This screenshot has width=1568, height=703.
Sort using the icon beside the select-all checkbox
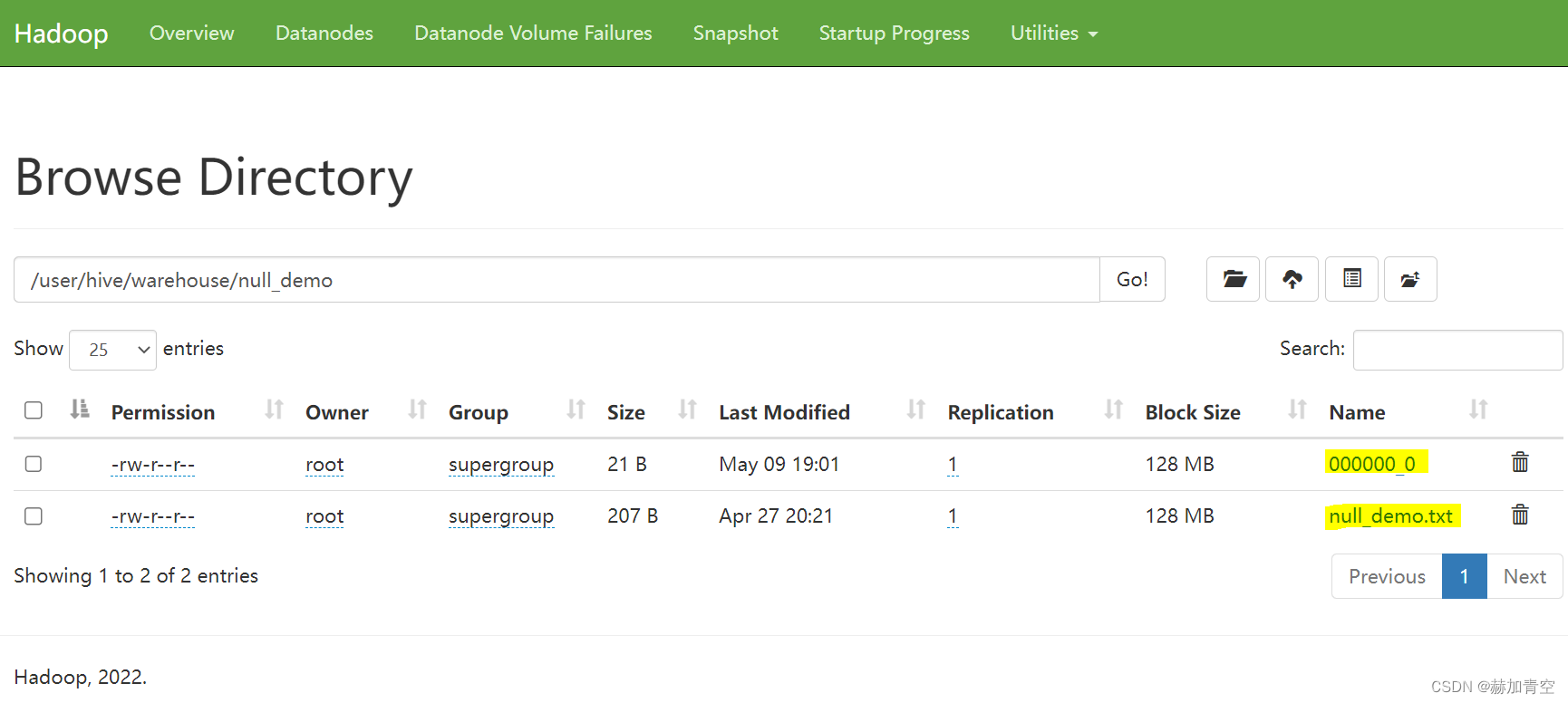[80, 409]
